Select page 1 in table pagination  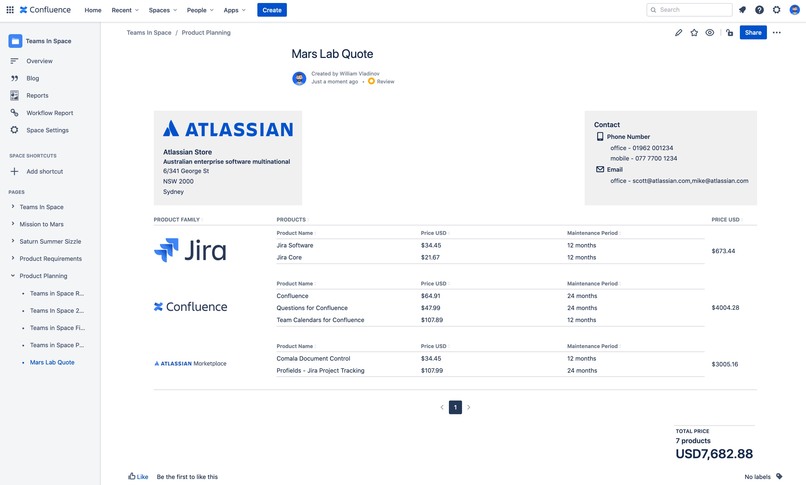(455, 407)
